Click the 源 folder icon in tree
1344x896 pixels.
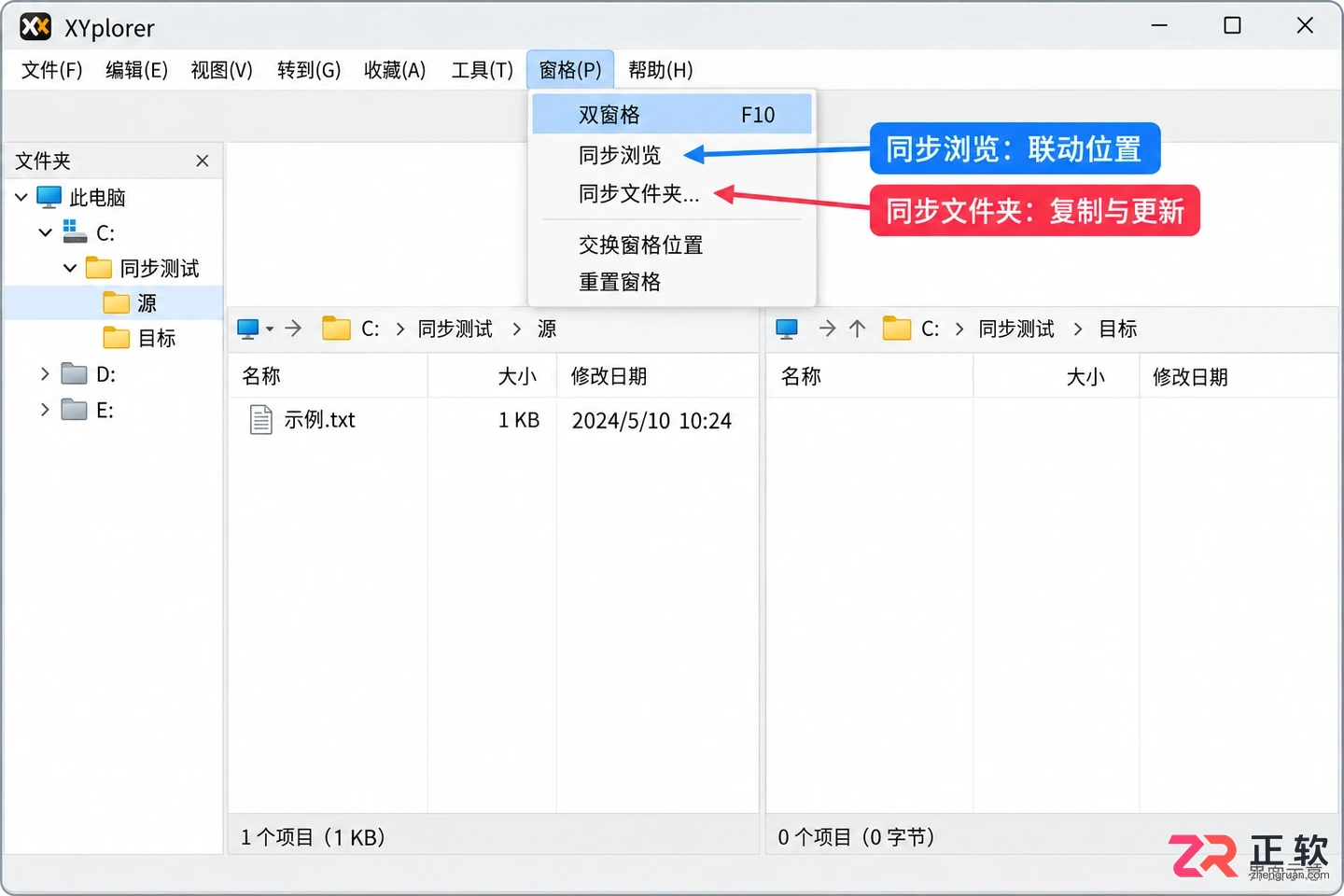coord(117,302)
